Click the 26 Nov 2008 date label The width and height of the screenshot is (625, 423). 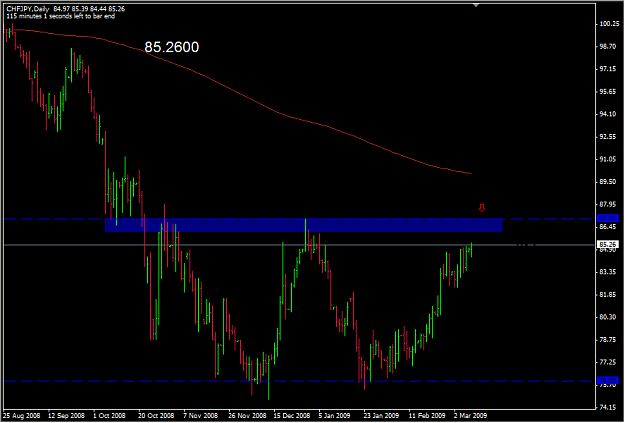248,416
